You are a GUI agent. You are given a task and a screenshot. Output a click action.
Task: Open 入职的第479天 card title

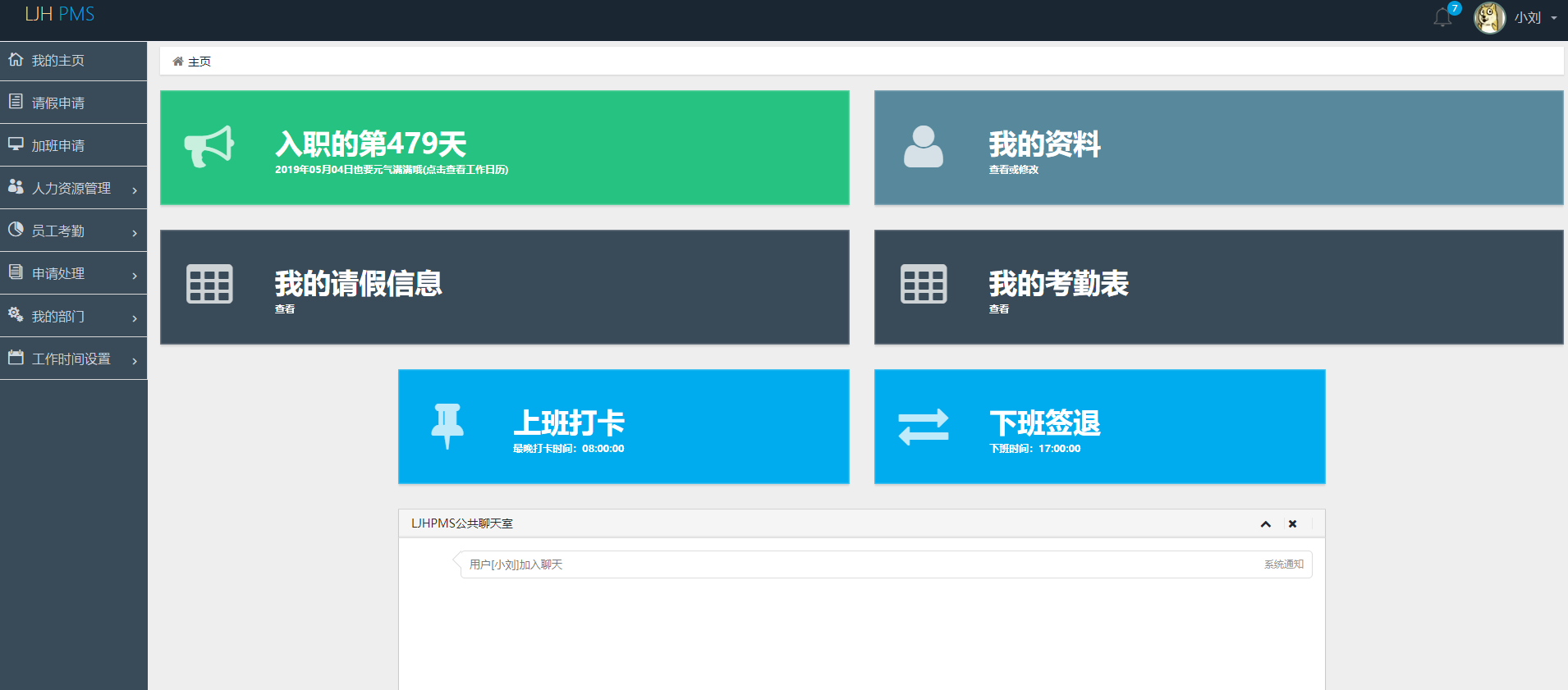371,144
